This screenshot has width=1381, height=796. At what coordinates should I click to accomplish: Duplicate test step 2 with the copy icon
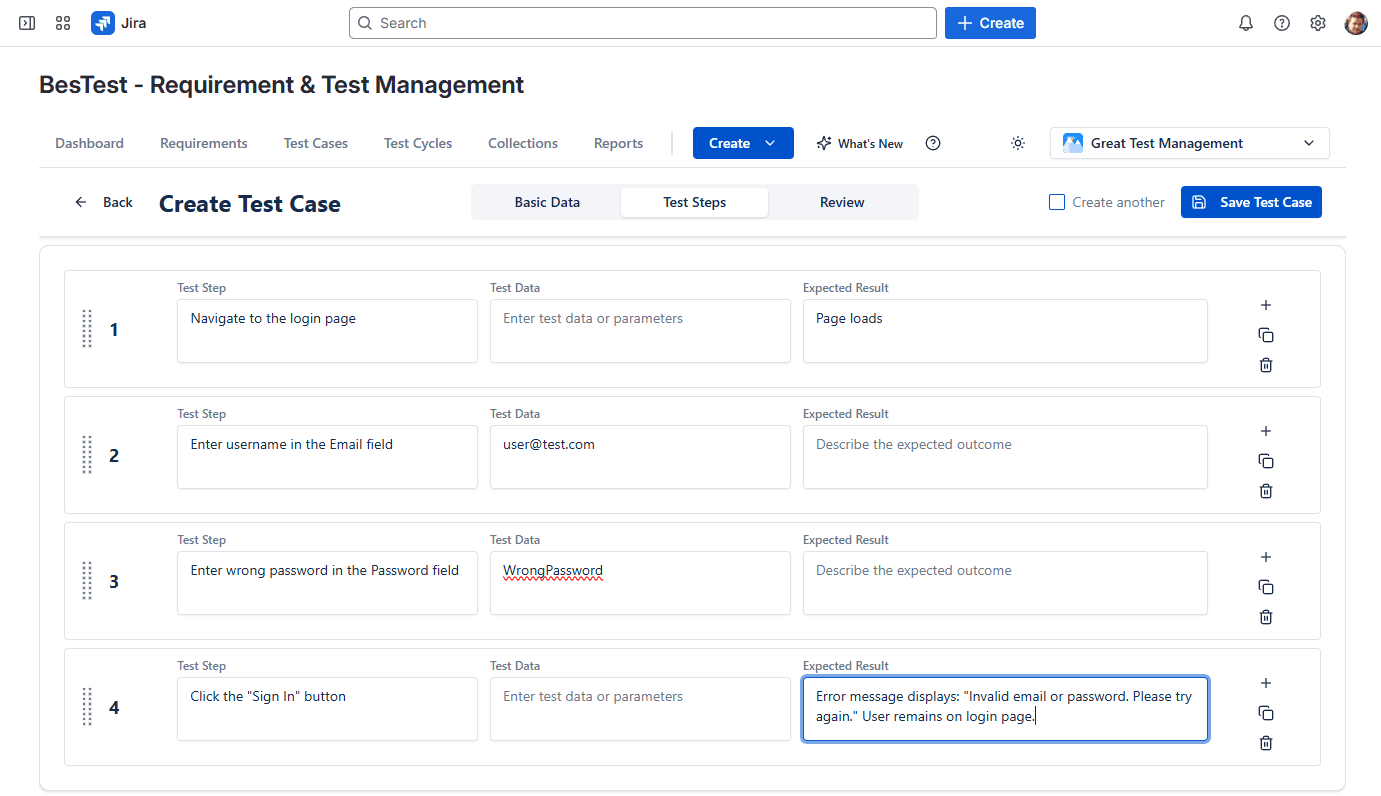1265,461
